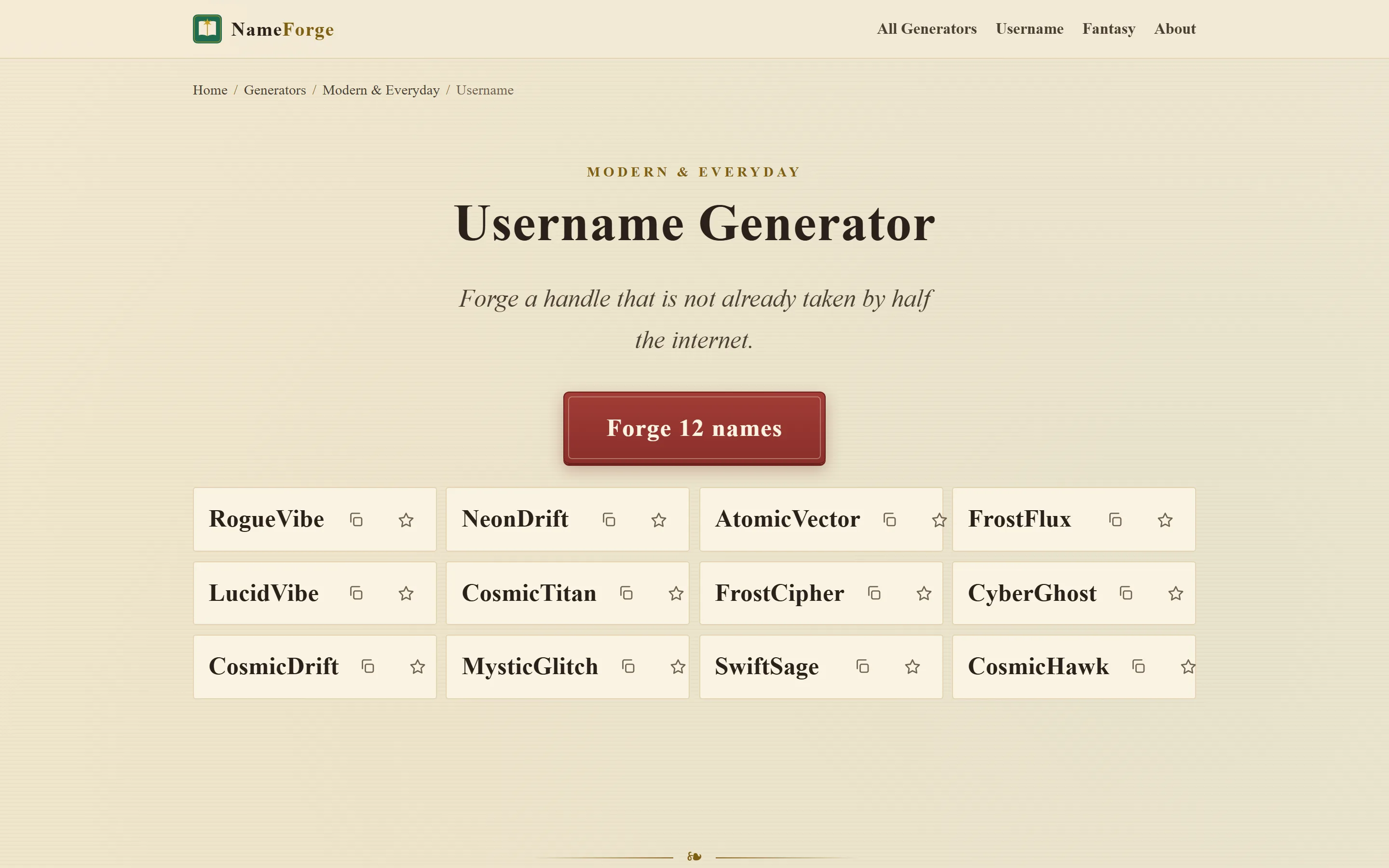Select the SwiftSage name text
Image resolution: width=1389 pixels, height=868 pixels.
click(767, 666)
